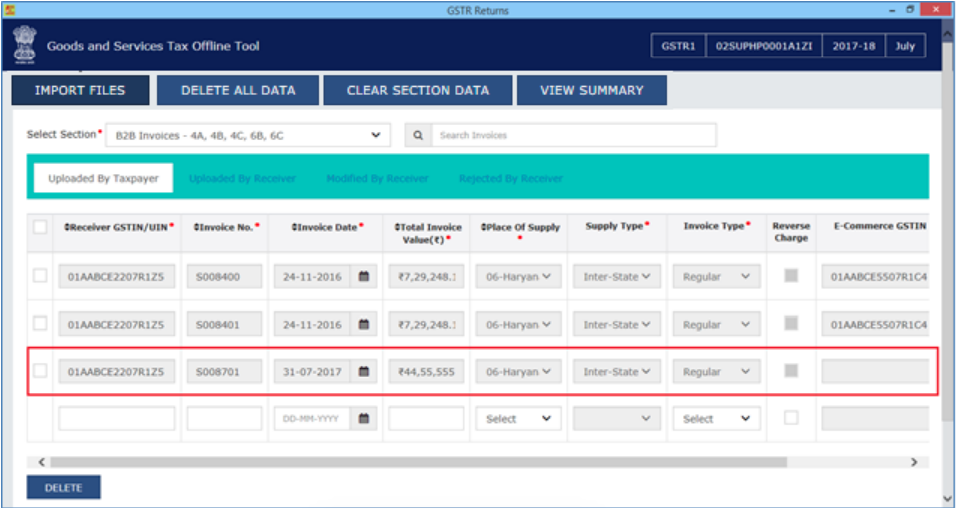Toggle Reverse Charge for invoice S008401

point(791,323)
